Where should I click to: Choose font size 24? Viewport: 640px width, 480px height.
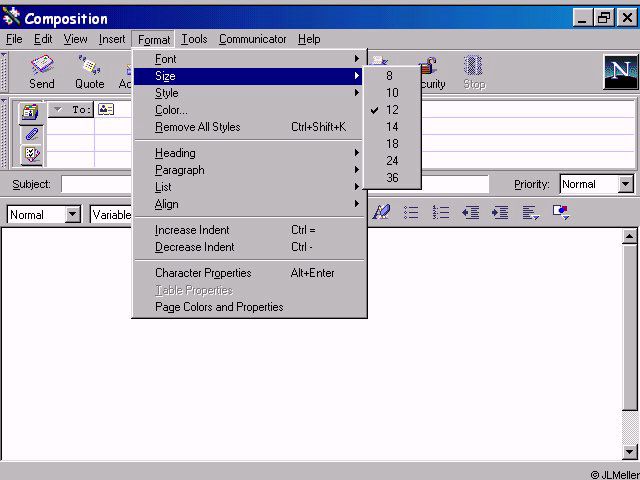coord(392,161)
